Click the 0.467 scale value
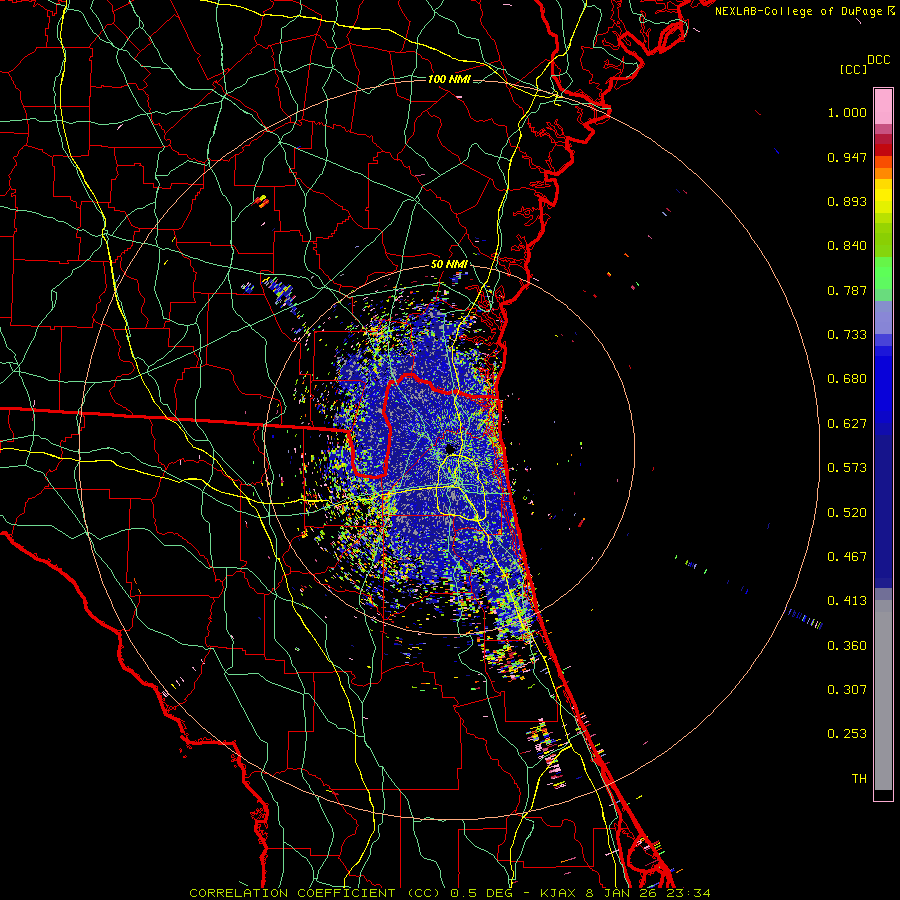Viewport: 900px width, 900px height. 847,557
